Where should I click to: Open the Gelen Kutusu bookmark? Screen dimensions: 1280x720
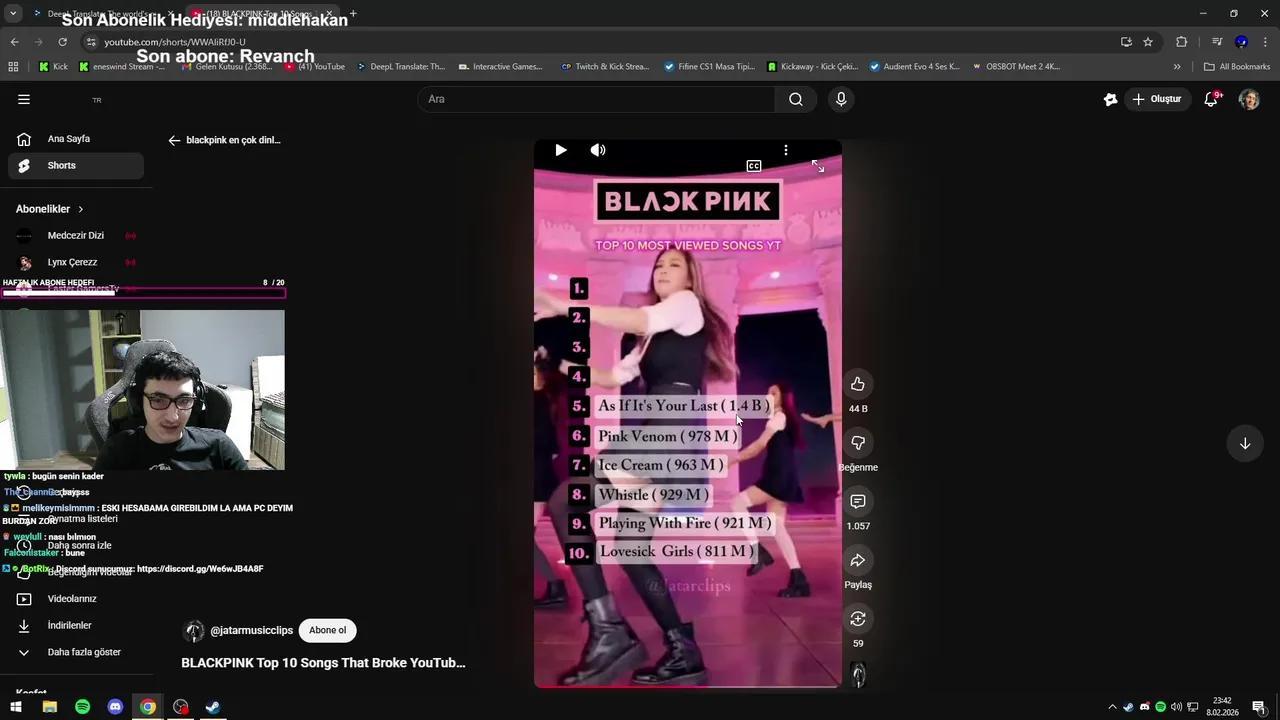[226, 67]
